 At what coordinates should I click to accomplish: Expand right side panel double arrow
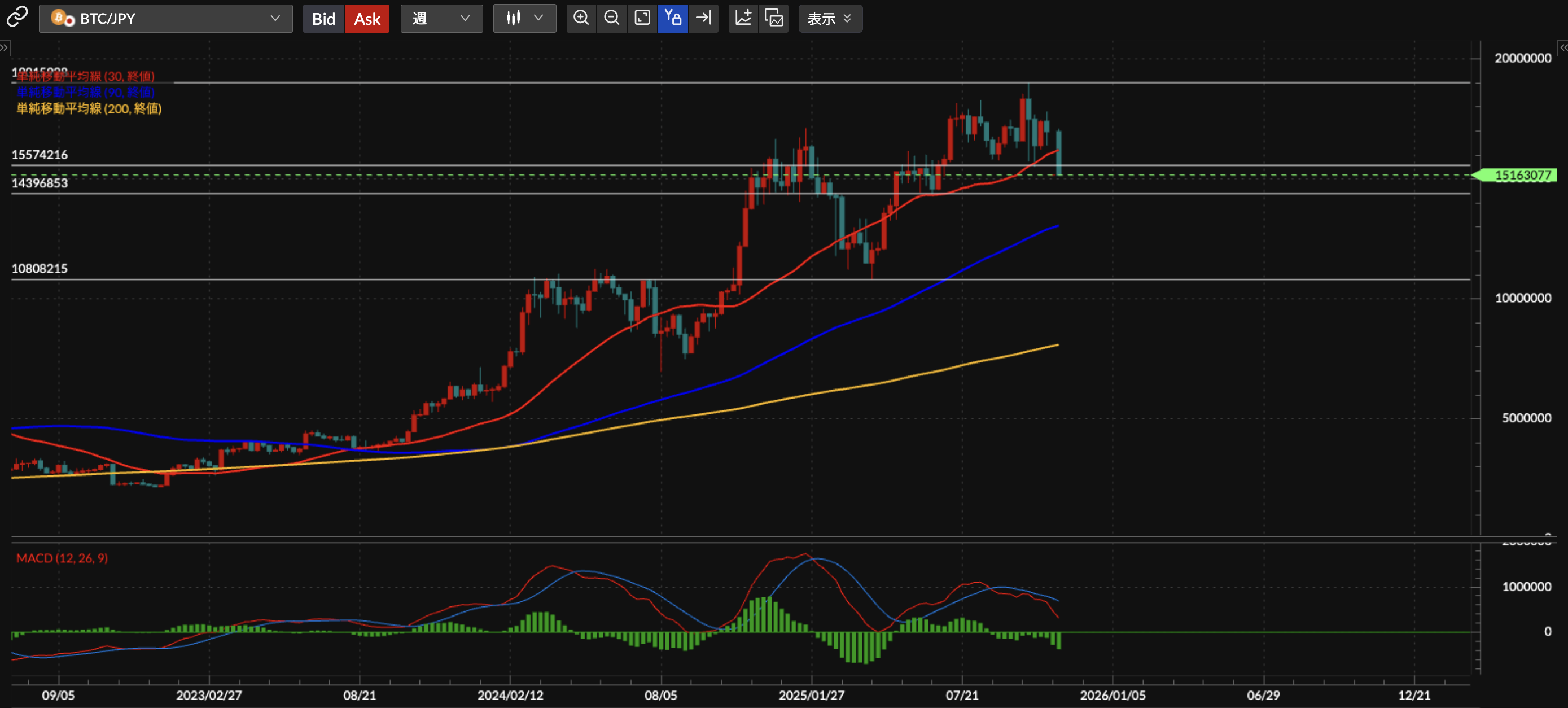point(1562,47)
